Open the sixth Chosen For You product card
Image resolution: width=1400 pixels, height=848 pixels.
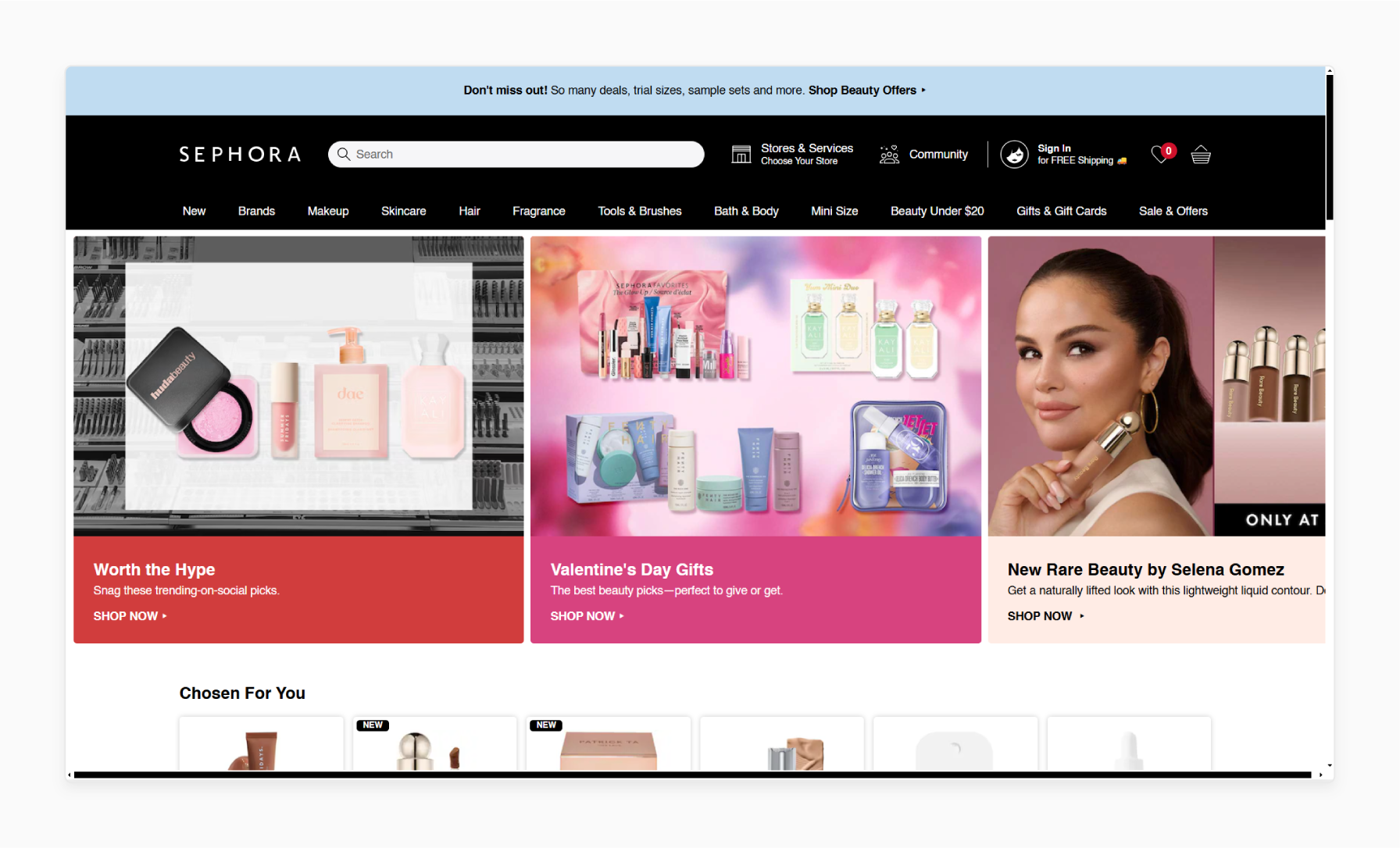point(1129,743)
